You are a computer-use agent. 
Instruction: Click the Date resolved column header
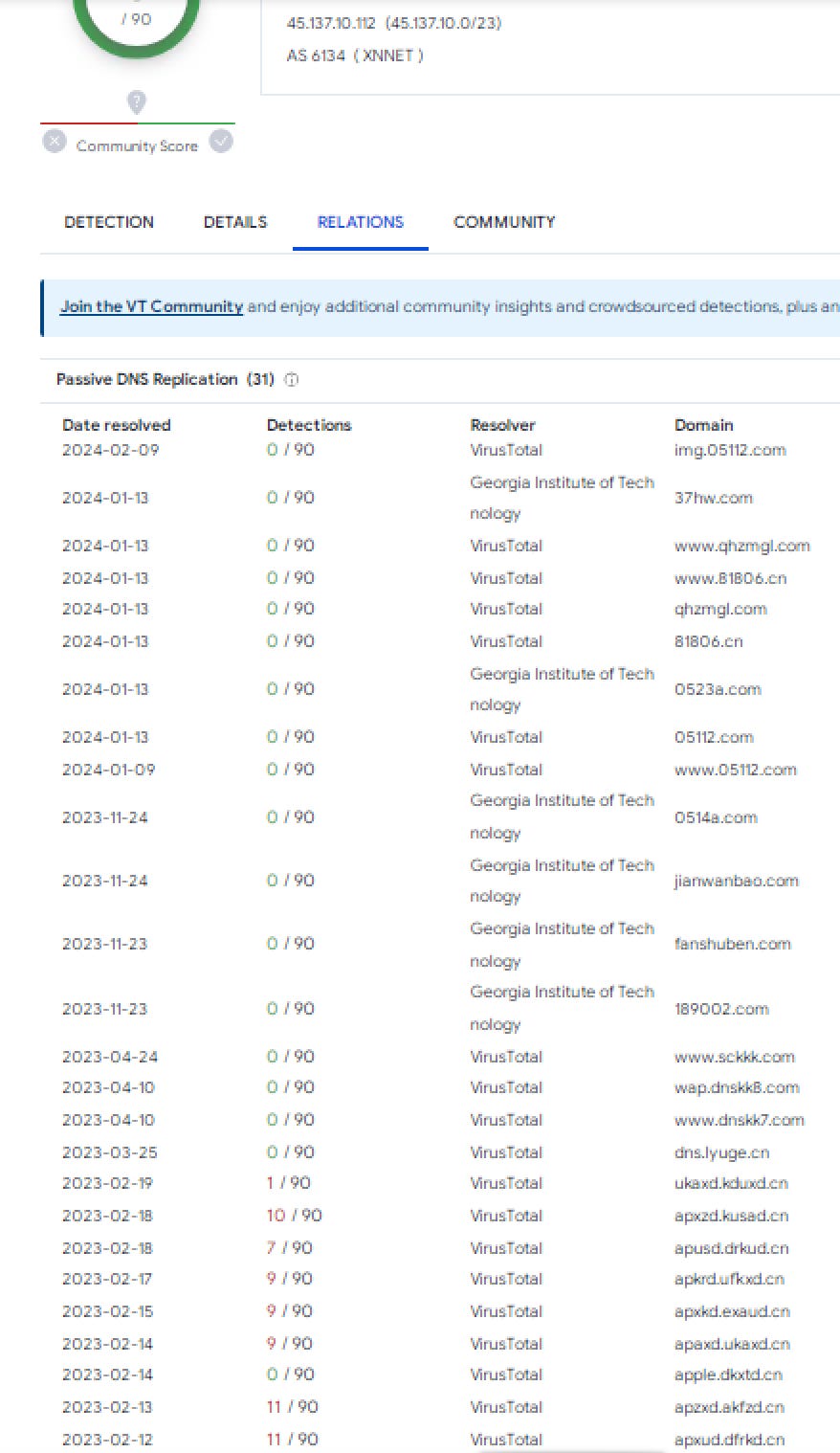point(117,425)
